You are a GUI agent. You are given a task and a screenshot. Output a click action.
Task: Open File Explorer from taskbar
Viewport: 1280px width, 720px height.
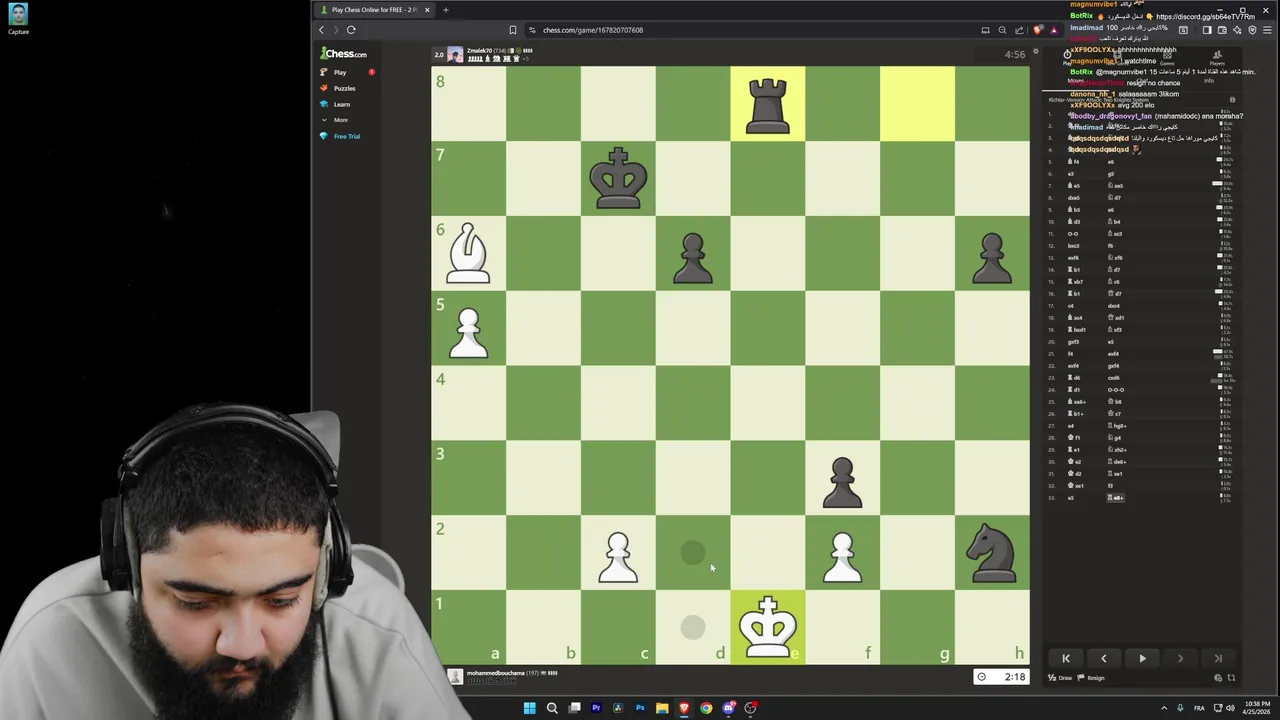pos(662,708)
